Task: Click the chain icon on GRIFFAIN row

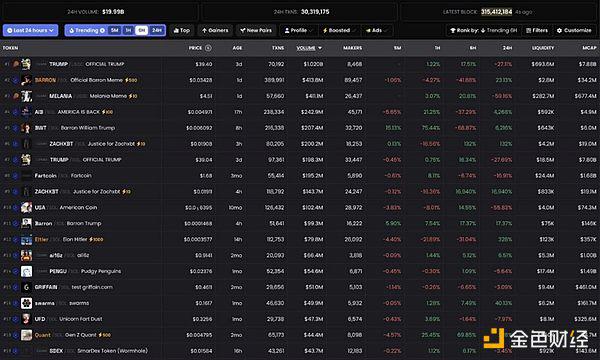Action: (x=15, y=287)
